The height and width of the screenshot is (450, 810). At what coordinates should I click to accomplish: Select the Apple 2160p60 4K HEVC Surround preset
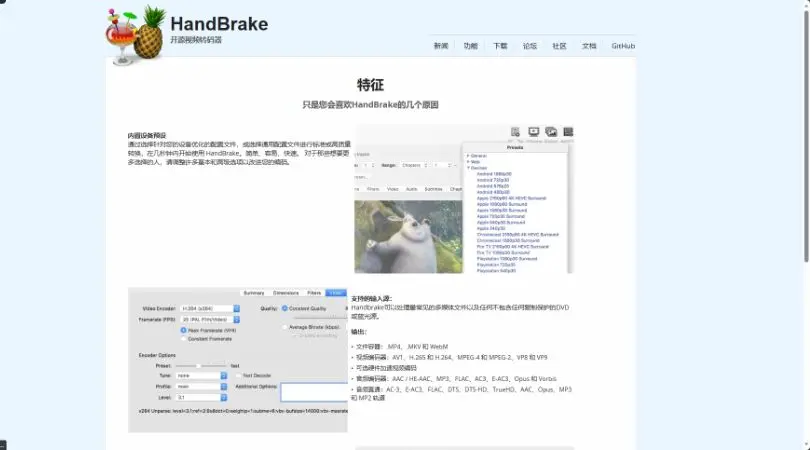coord(511,198)
